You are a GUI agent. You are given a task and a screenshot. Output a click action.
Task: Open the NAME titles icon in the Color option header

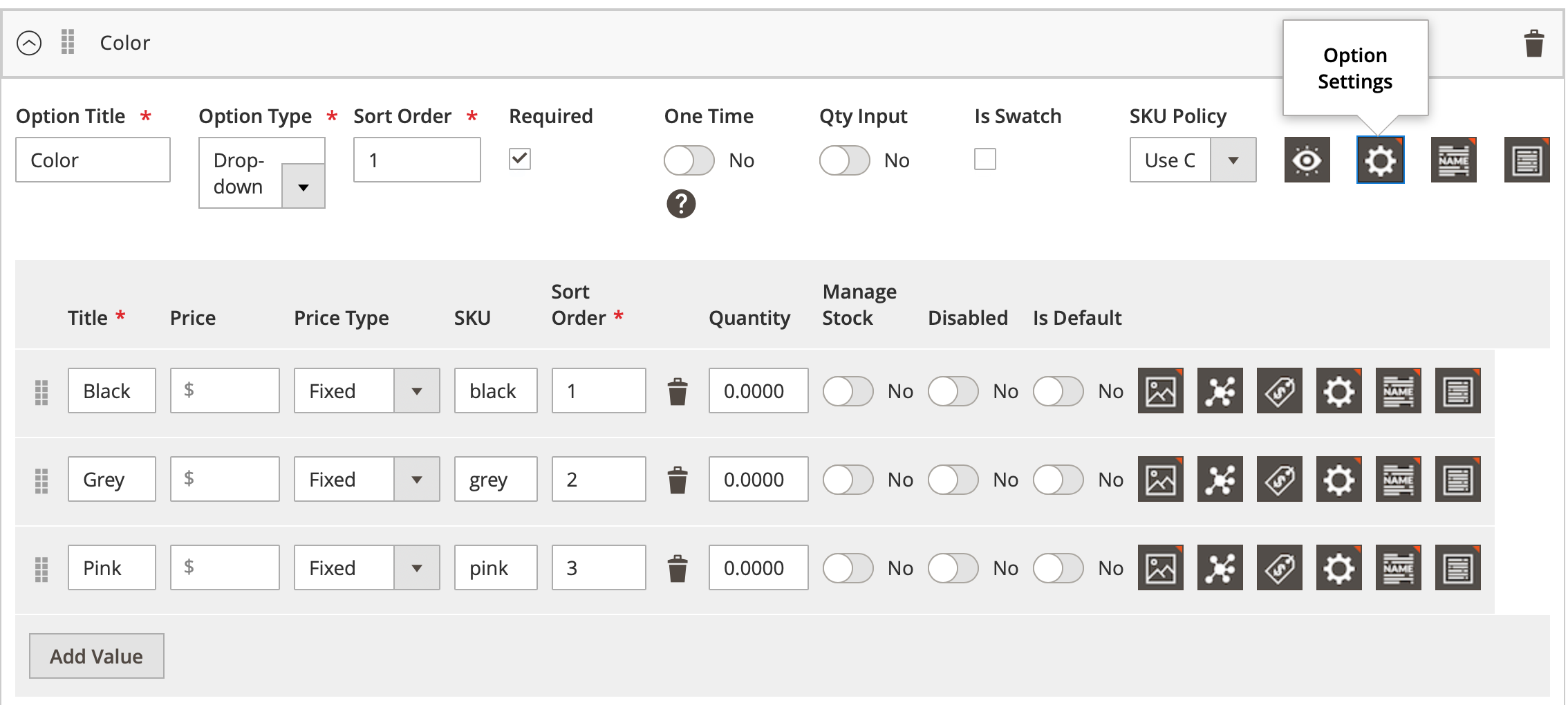click(1453, 160)
